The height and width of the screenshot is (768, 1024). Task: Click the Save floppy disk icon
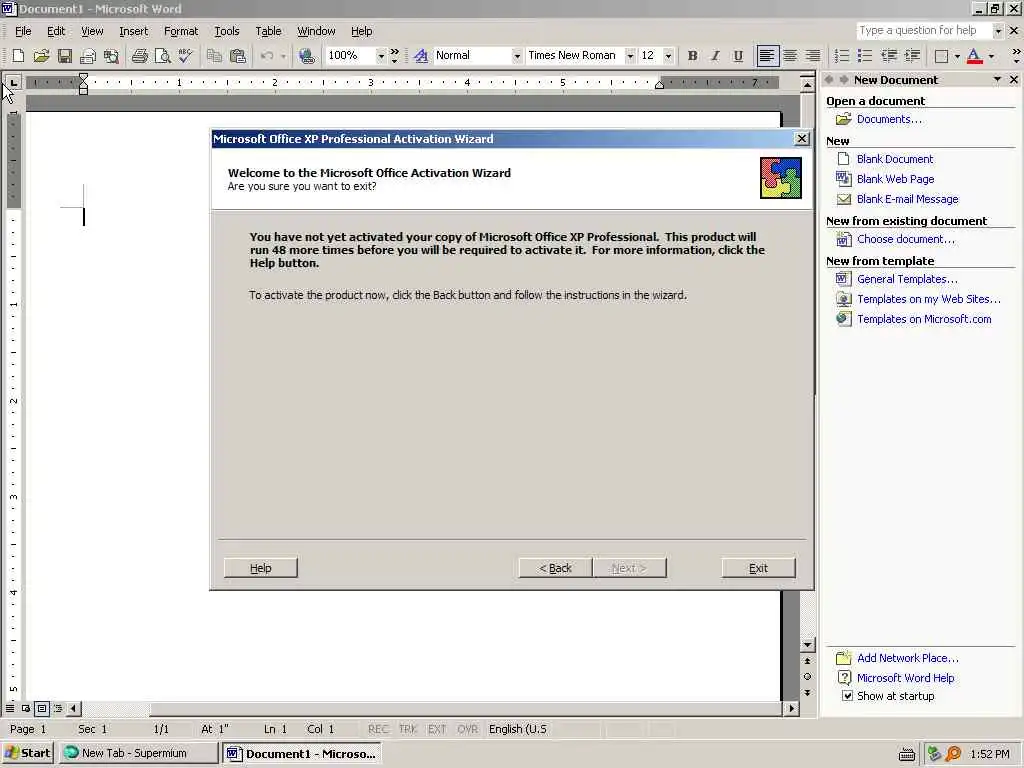(64, 56)
